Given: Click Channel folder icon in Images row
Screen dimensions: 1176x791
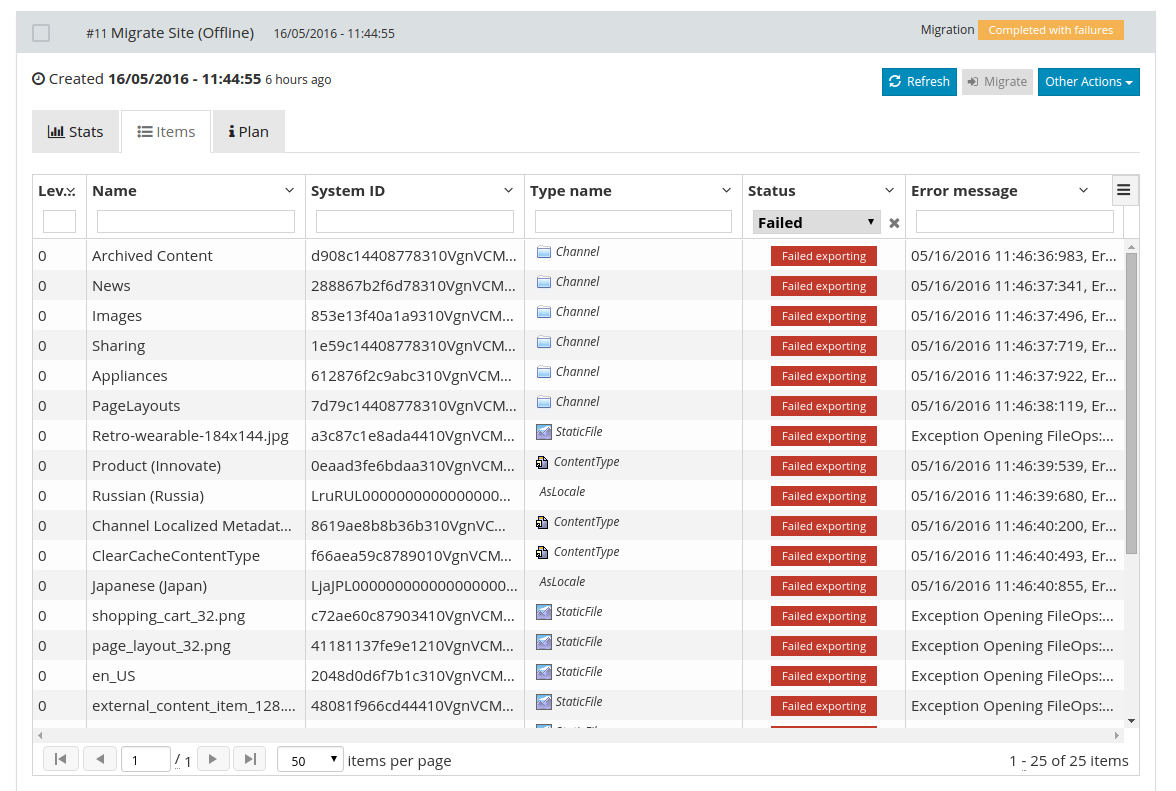Looking at the screenshot, I should (x=544, y=312).
